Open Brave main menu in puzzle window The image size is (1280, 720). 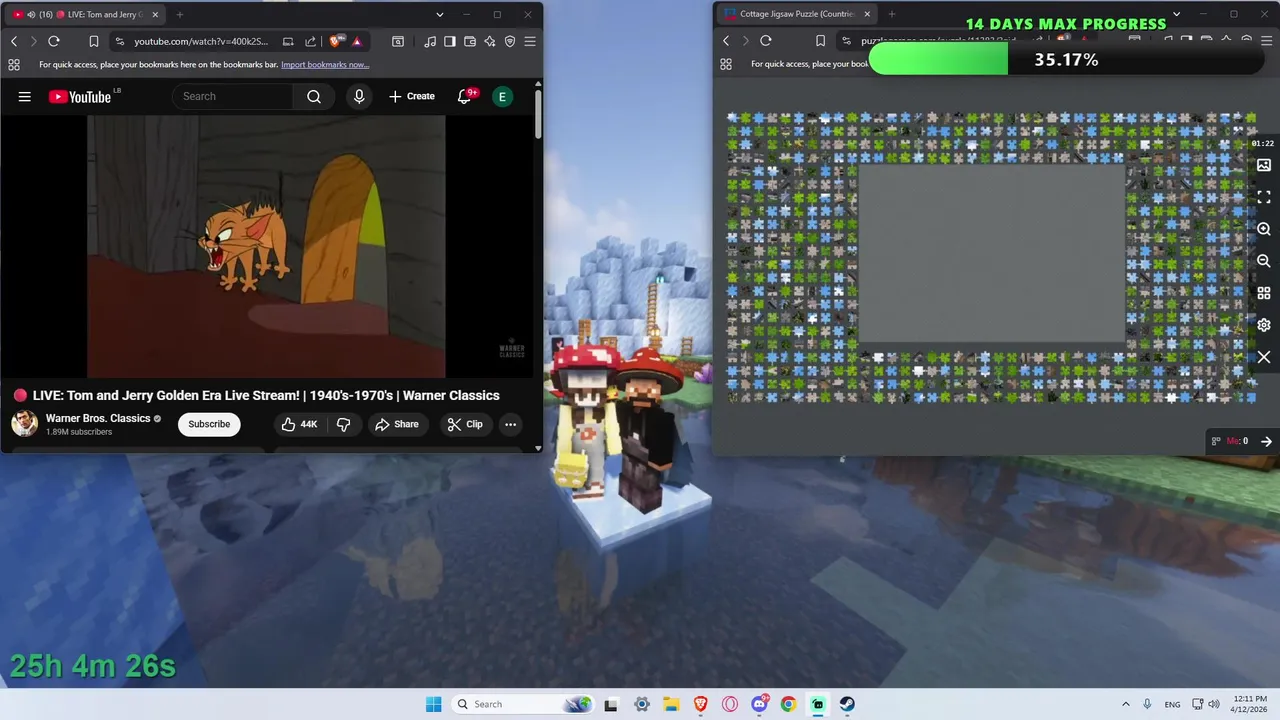[1266, 40]
